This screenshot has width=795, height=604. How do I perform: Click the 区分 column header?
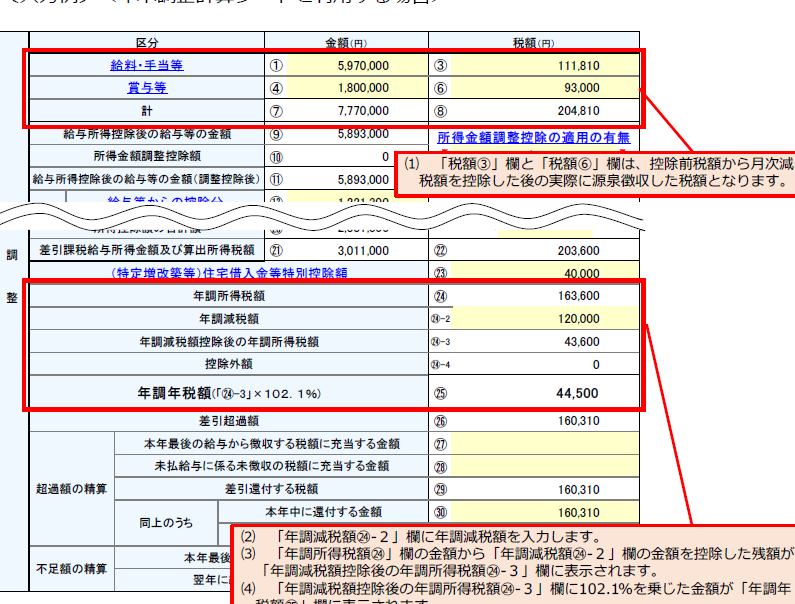(146, 43)
